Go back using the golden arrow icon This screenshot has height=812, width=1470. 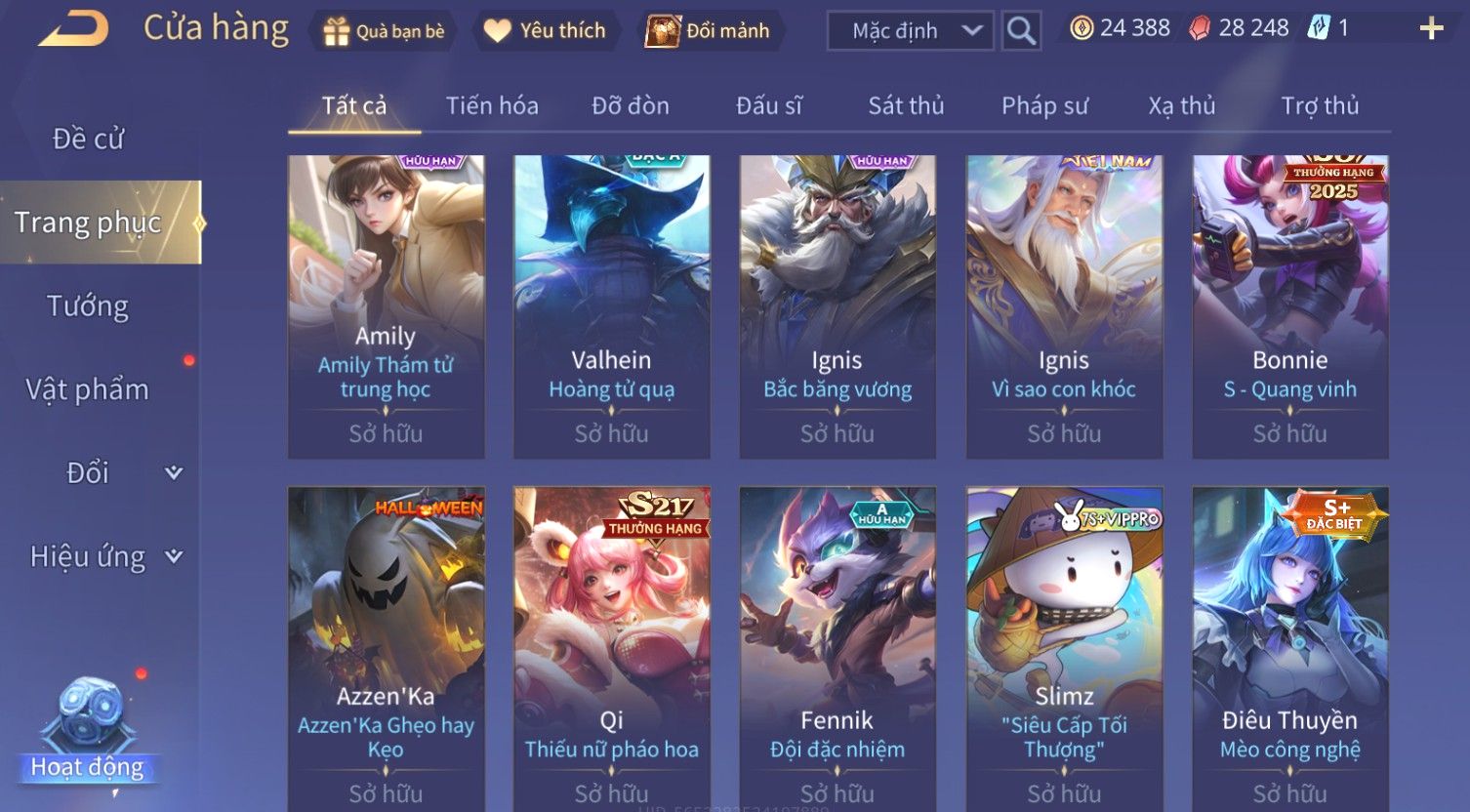click(73, 28)
